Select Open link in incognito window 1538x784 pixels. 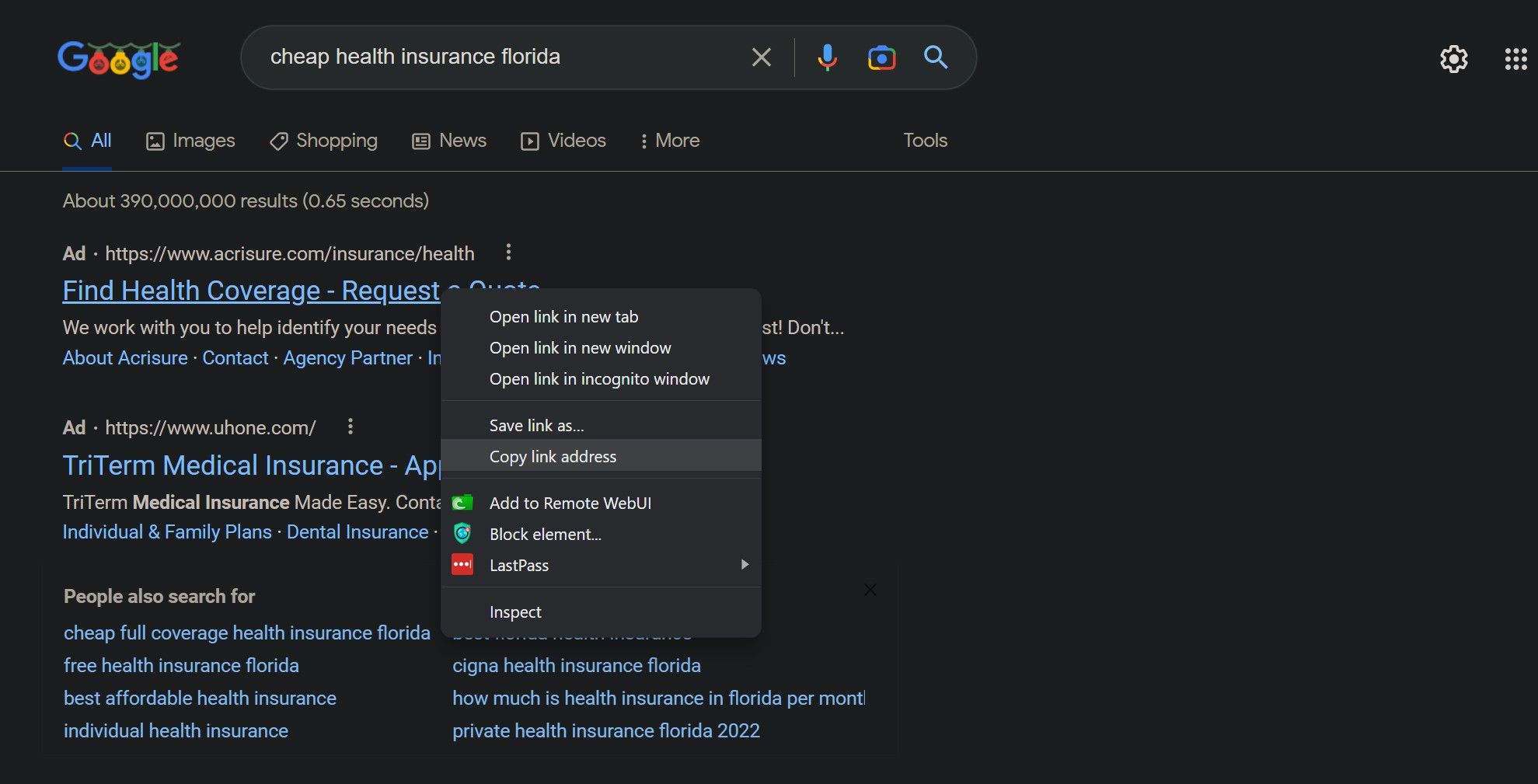tap(599, 379)
